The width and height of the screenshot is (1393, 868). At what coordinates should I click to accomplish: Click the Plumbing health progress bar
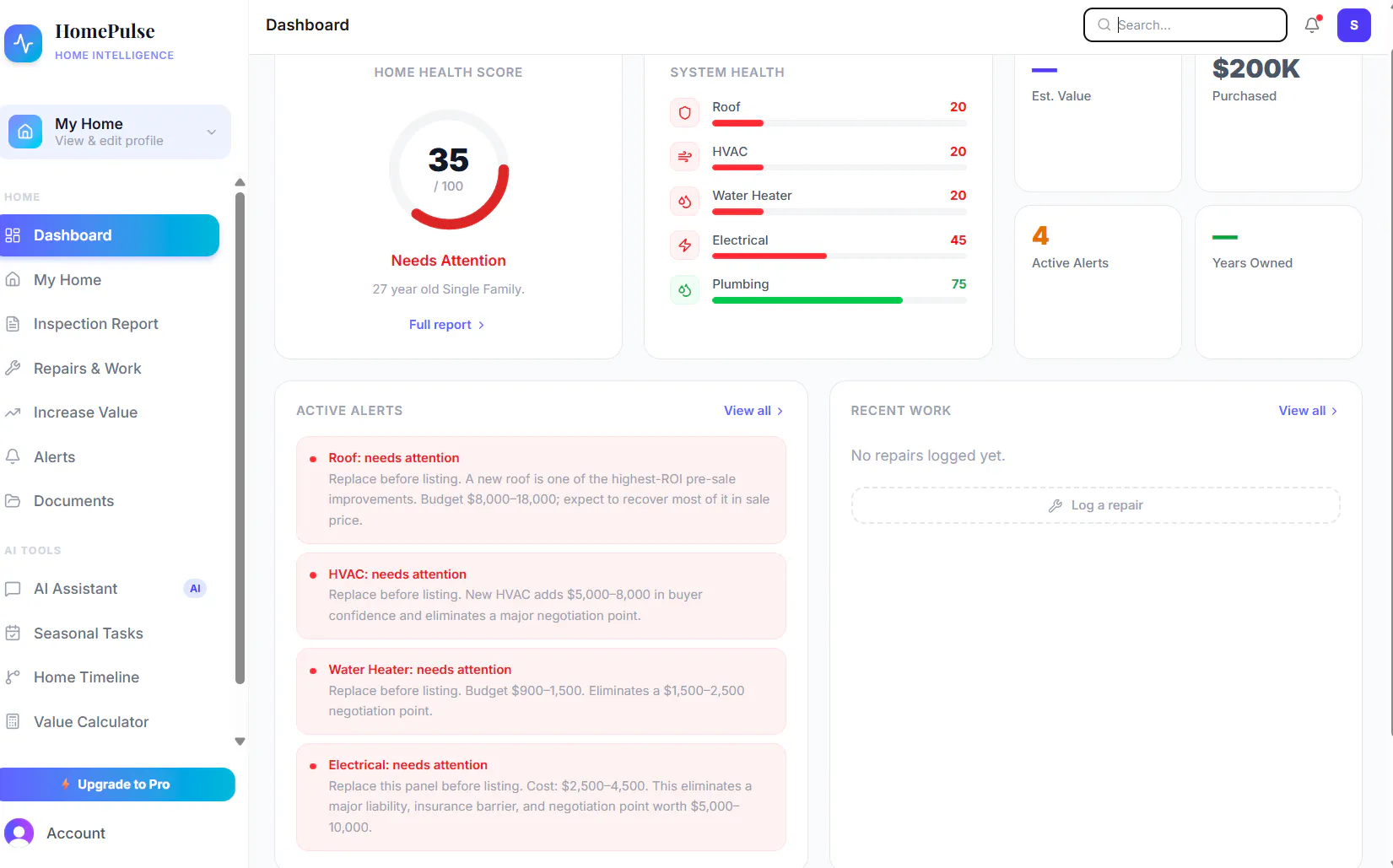click(x=840, y=300)
